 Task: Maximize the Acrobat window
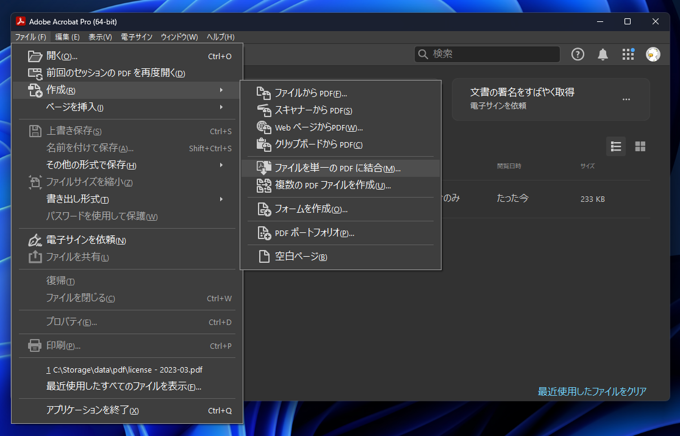point(627,21)
